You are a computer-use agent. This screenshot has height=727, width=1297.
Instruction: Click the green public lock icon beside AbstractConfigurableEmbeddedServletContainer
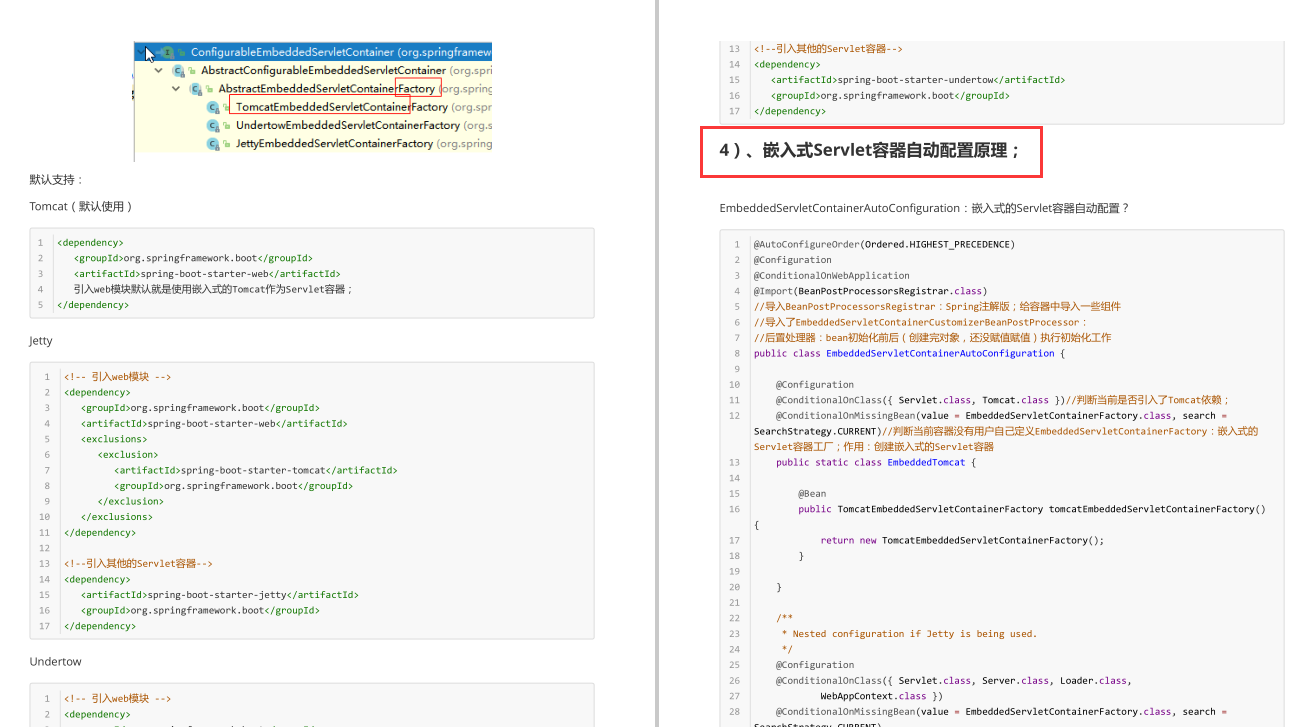point(192,71)
